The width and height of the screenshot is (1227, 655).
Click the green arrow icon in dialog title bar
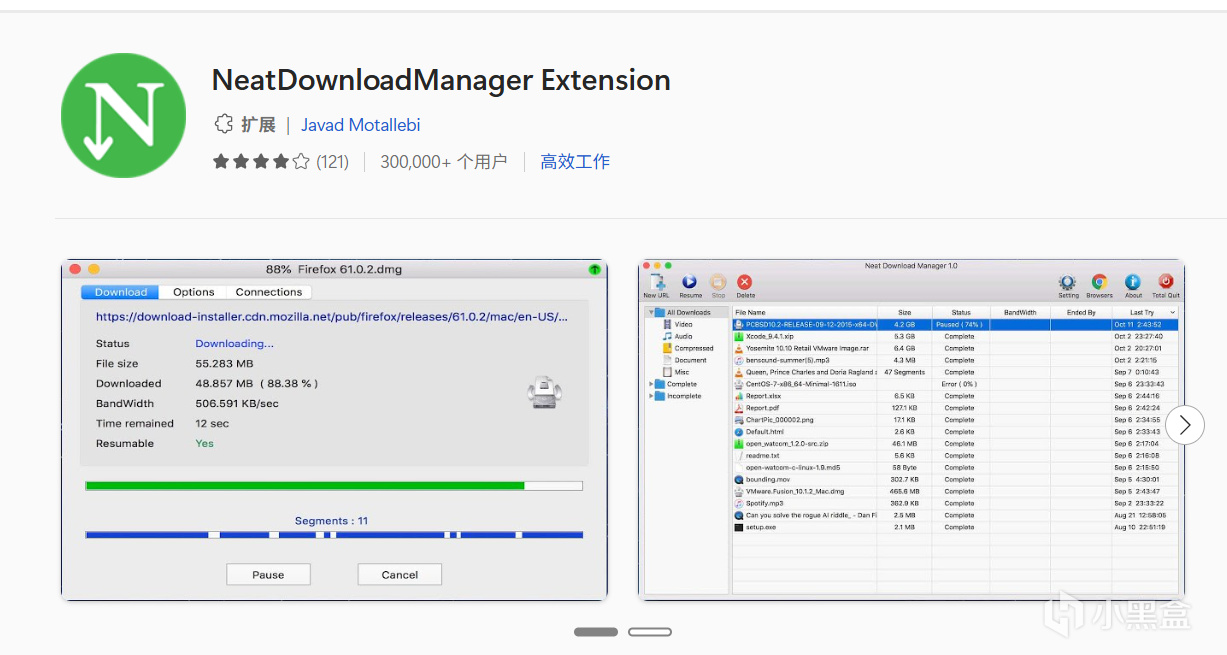pos(594,269)
